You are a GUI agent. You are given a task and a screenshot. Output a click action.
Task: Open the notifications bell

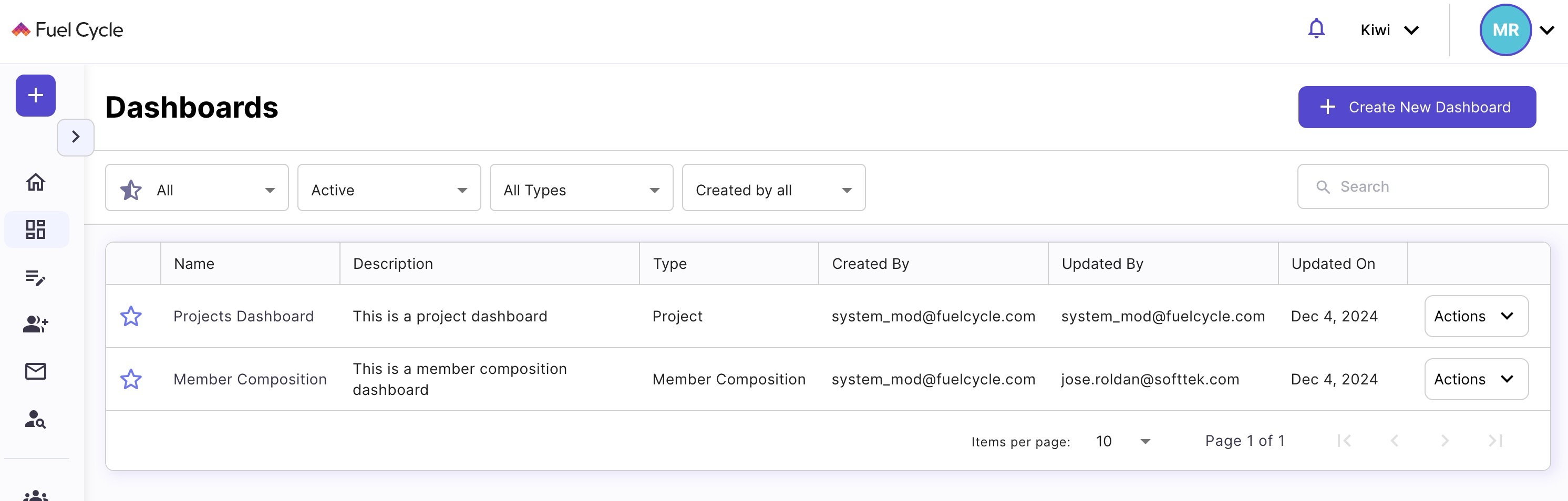[1316, 28]
